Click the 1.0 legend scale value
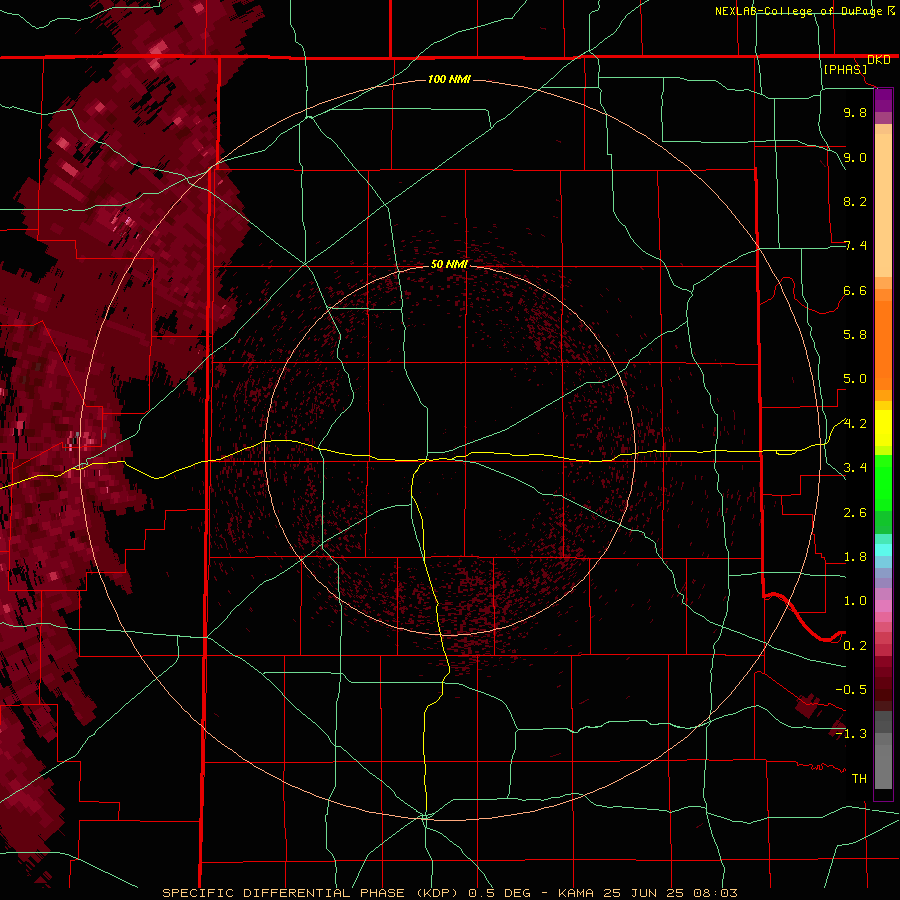Image resolution: width=900 pixels, height=900 pixels. 855,601
